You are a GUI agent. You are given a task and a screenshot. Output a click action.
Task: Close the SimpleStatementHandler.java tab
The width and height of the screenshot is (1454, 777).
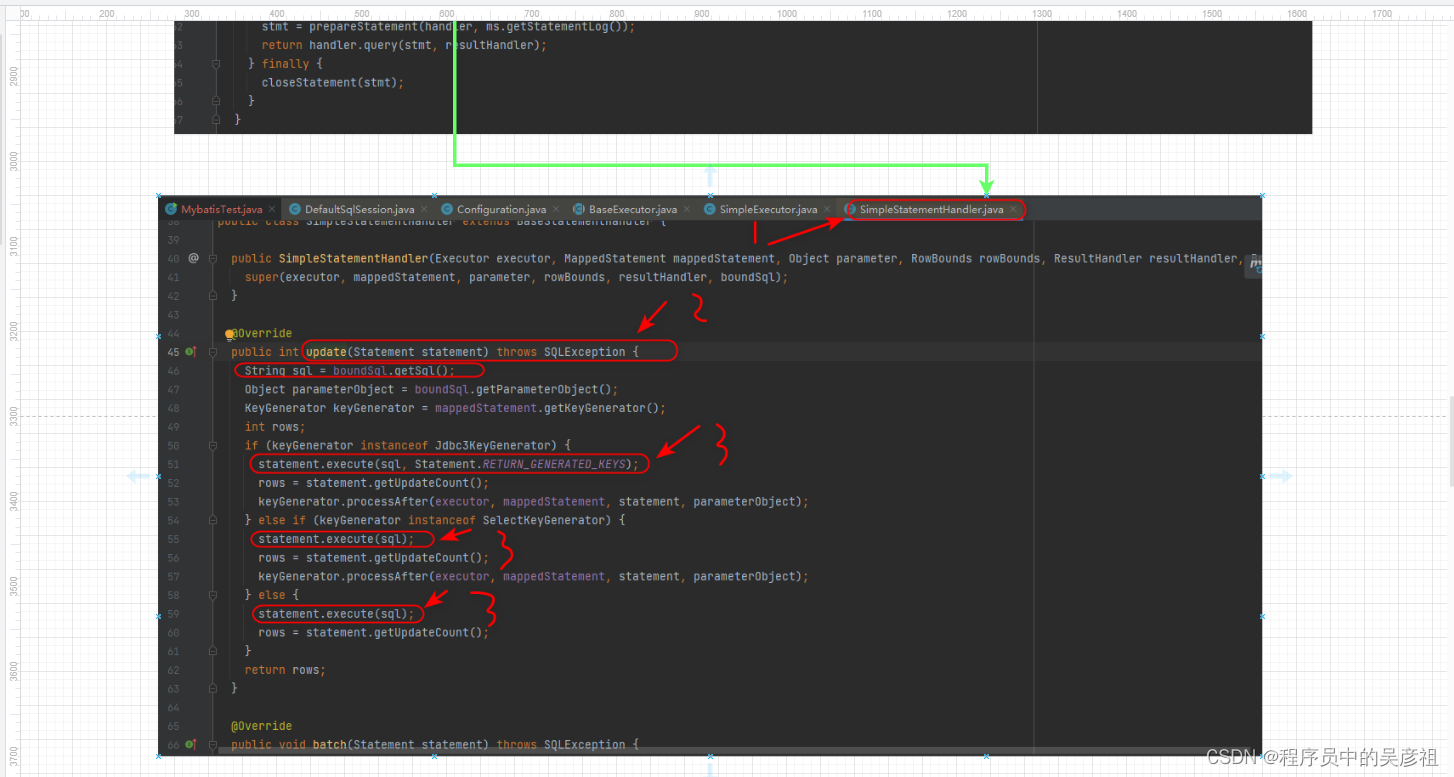click(1013, 210)
